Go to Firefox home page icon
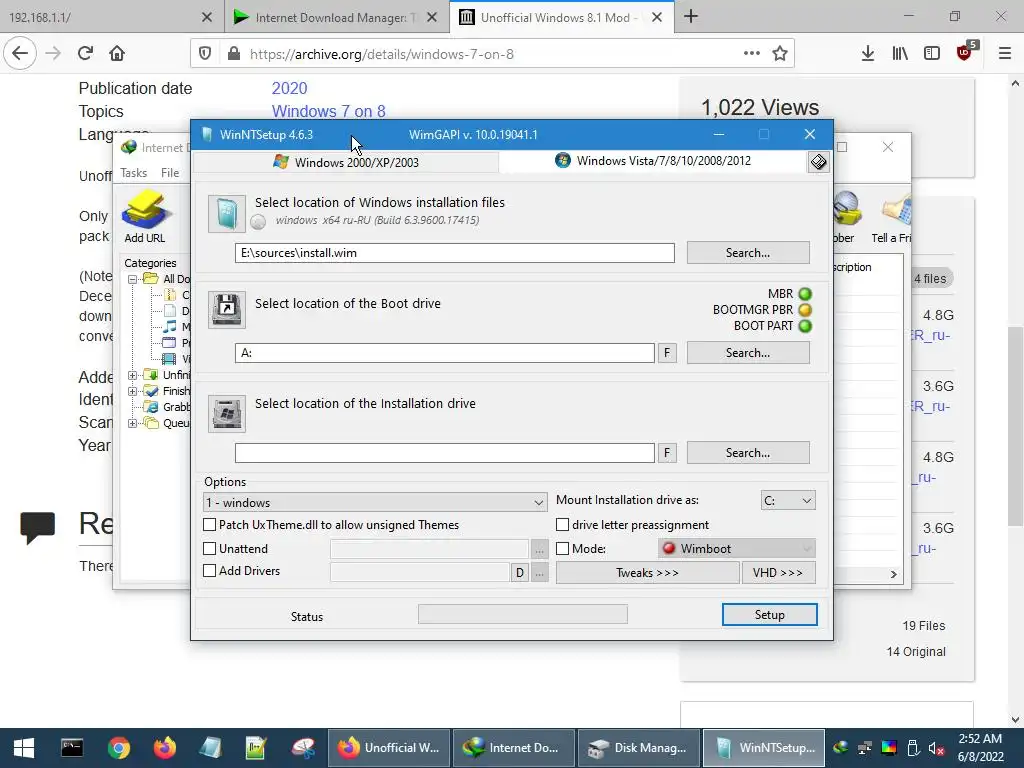 point(117,54)
